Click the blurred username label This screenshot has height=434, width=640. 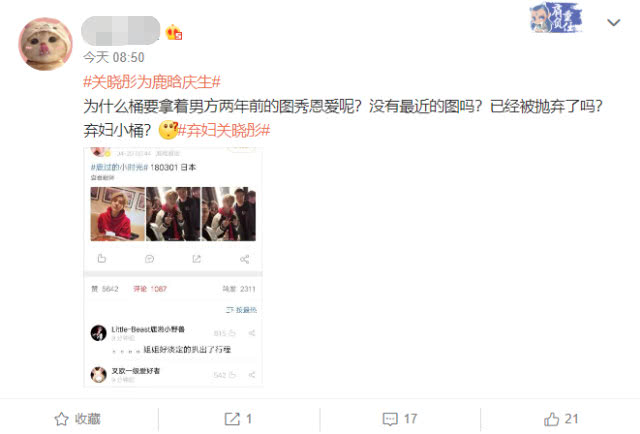121,31
